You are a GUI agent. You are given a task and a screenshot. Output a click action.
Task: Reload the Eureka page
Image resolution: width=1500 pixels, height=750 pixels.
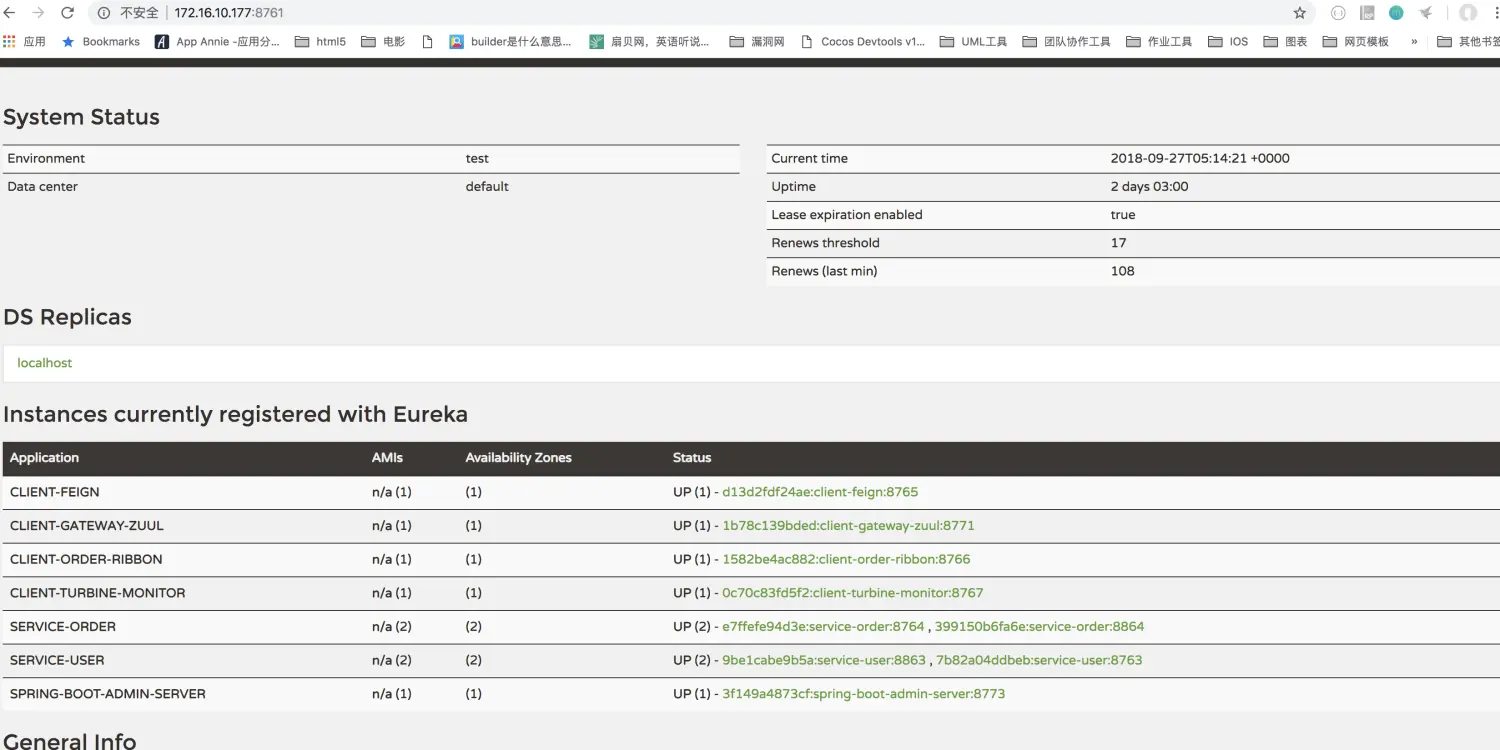pos(68,13)
